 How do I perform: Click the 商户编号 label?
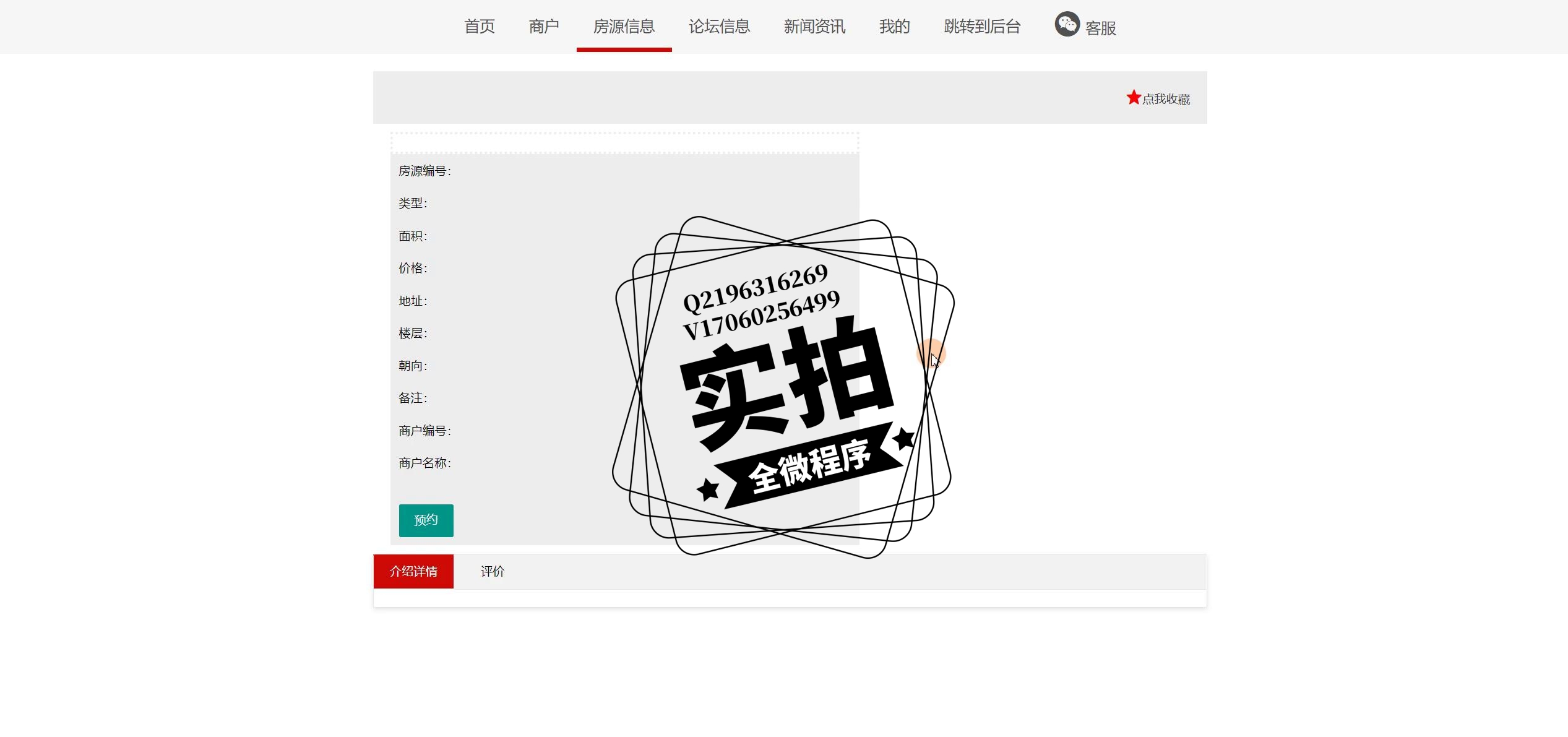pos(424,431)
